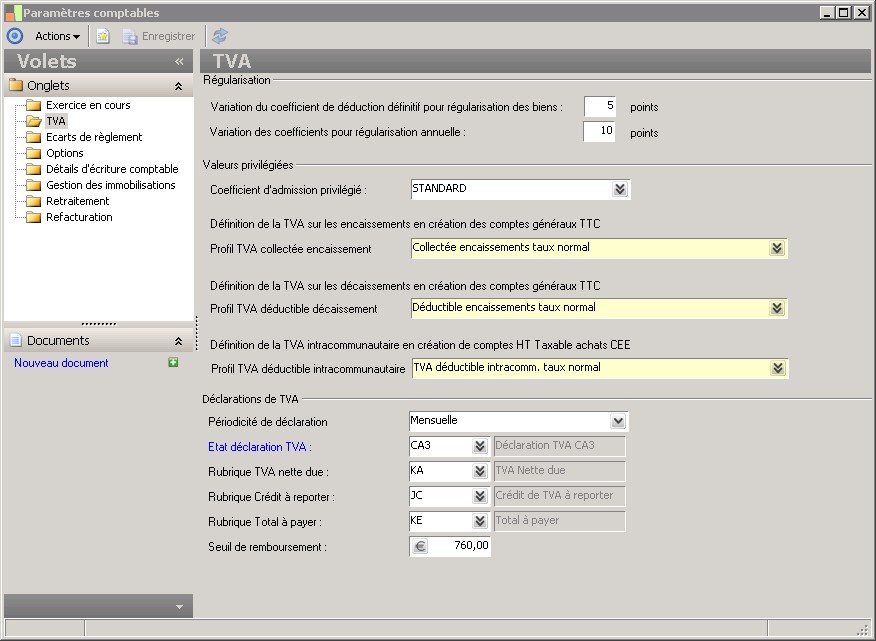Viewport: 876px width, 641px height.
Task: Collapse the Volets side panel
Action: 179,62
